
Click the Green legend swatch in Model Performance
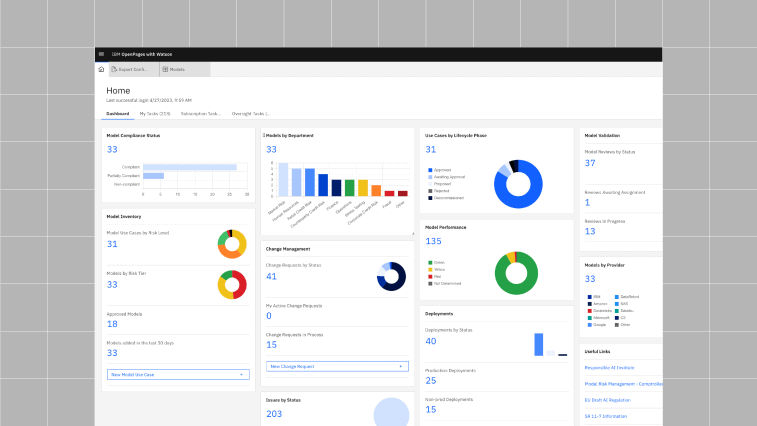pyautogui.click(x=430, y=263)
